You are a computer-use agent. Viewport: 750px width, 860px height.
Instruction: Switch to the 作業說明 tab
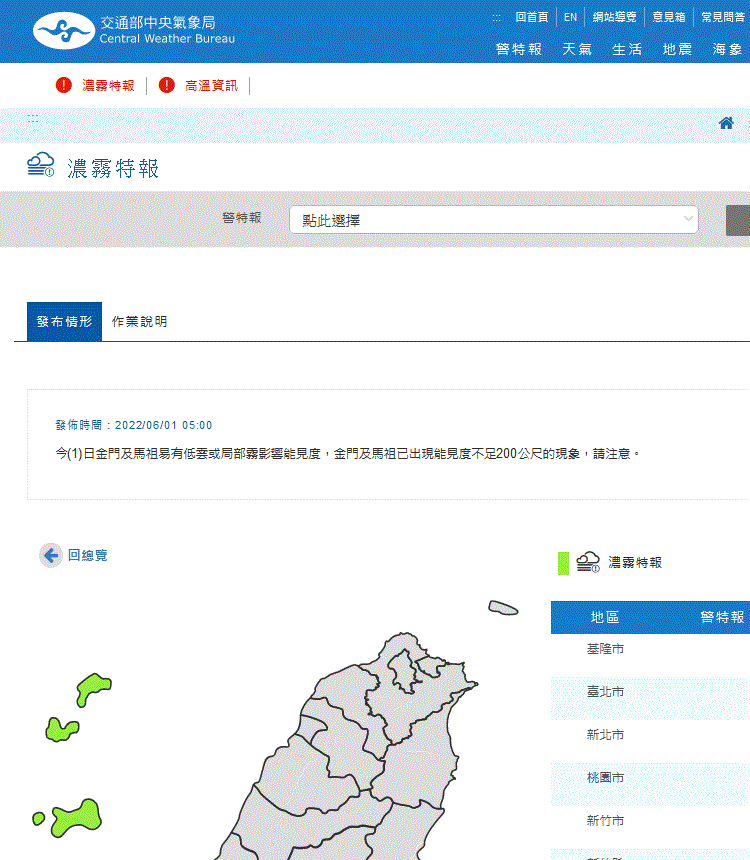coord(140,321)
